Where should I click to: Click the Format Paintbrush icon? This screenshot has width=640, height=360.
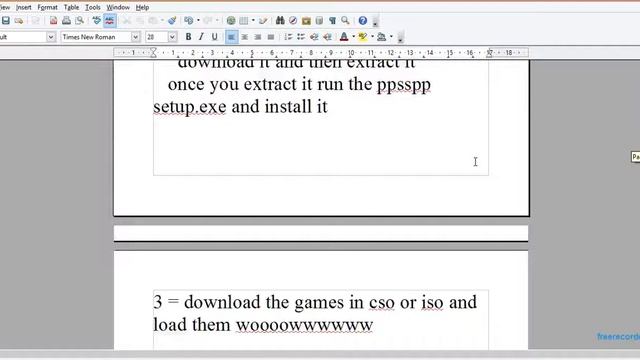[x=172, y=20]
